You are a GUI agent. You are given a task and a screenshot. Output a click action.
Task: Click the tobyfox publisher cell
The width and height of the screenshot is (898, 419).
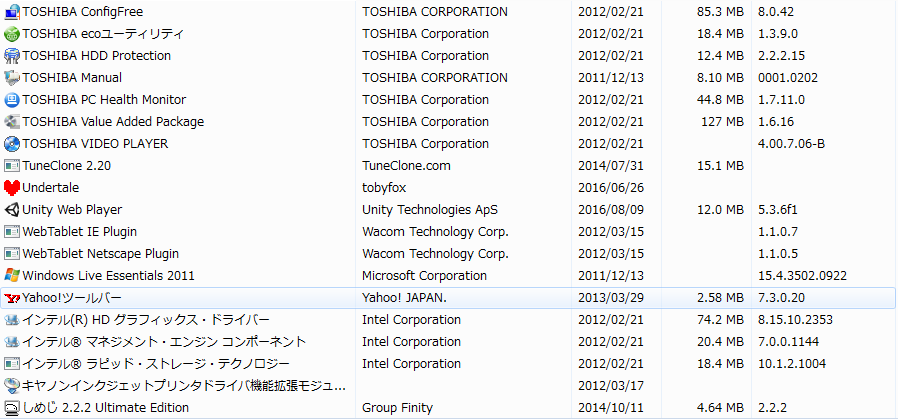[388, 188]
